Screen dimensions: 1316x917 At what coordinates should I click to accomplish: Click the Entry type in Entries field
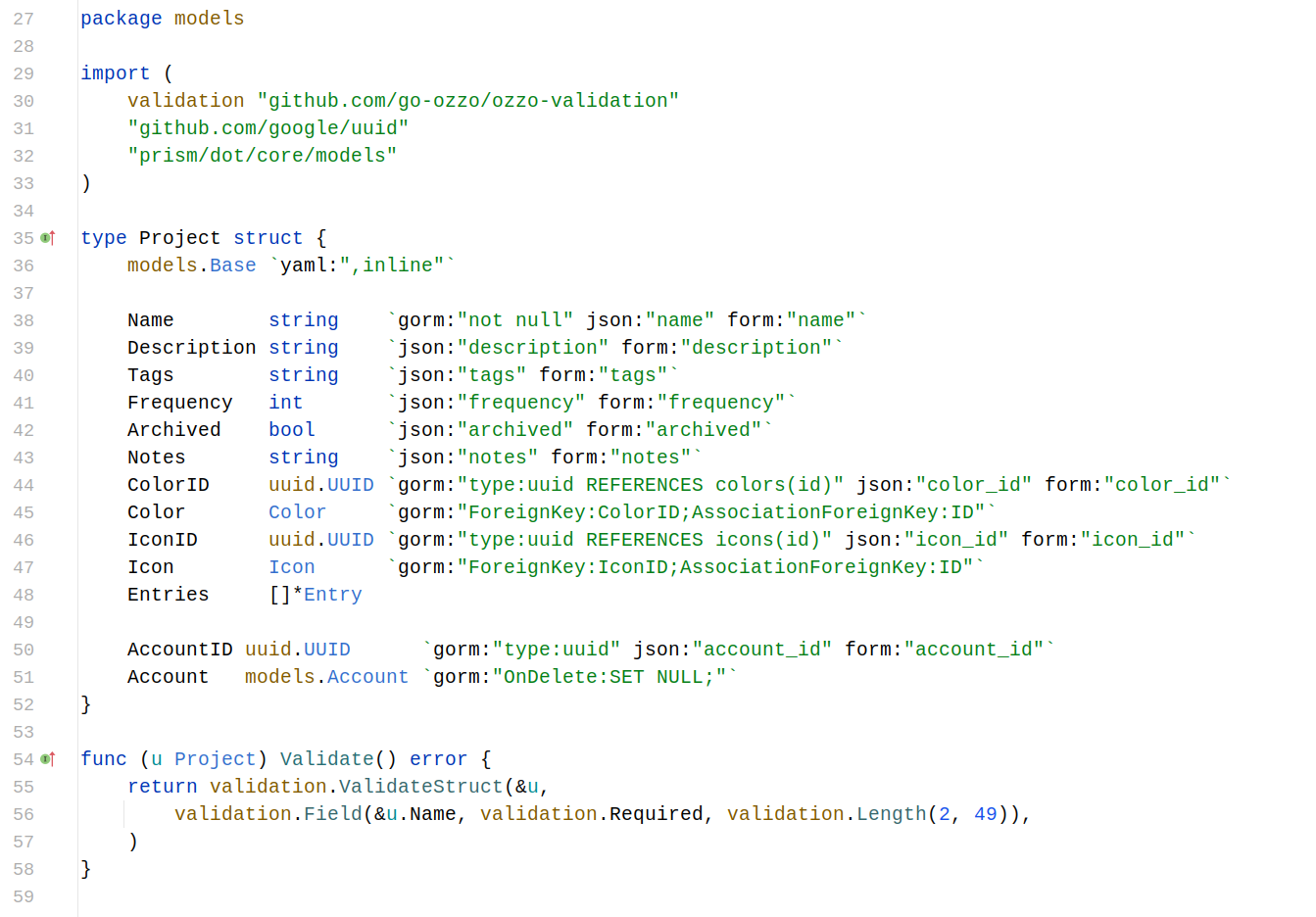(332, 595)
